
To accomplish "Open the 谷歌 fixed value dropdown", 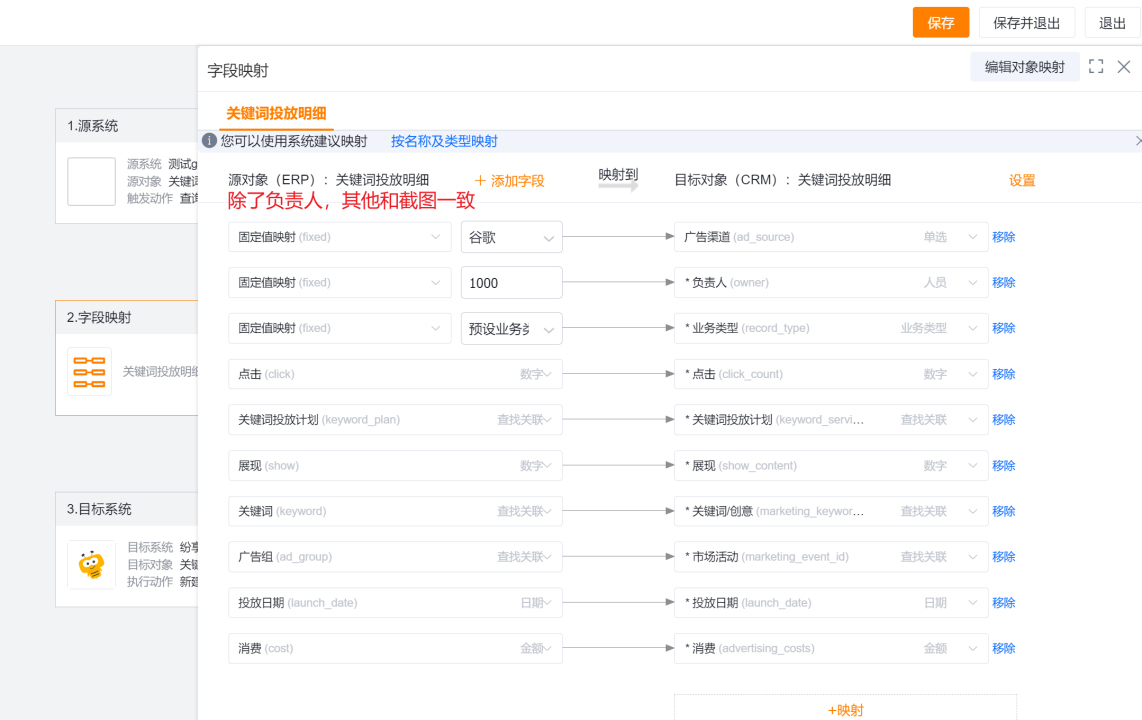I will (511, 237).
